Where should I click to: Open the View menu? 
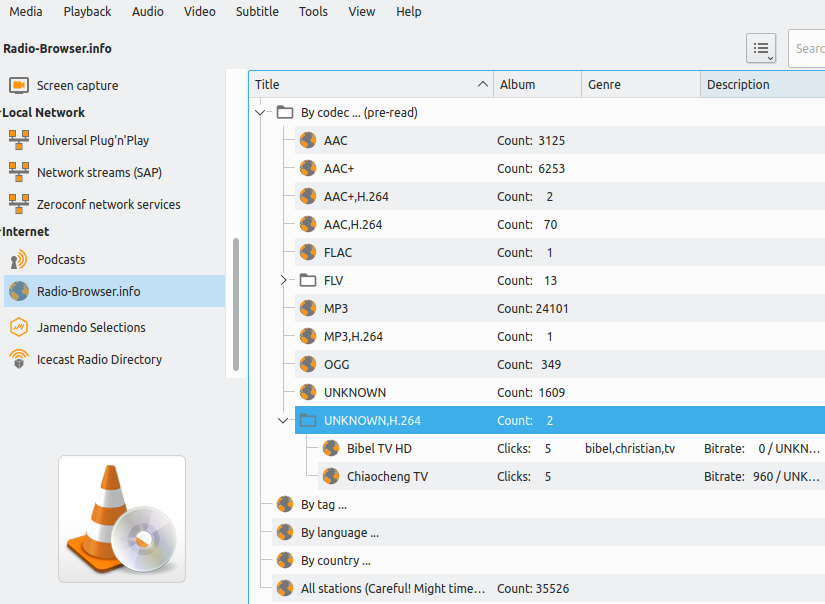click(361, 12)
